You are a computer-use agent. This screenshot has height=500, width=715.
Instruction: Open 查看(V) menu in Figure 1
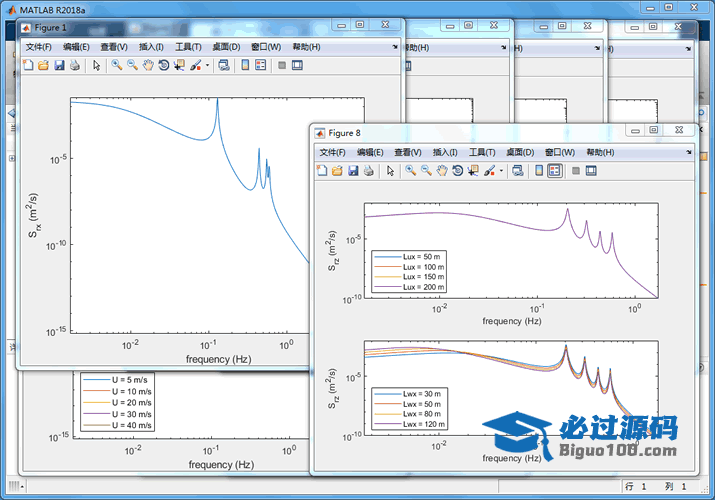point(114,47)
